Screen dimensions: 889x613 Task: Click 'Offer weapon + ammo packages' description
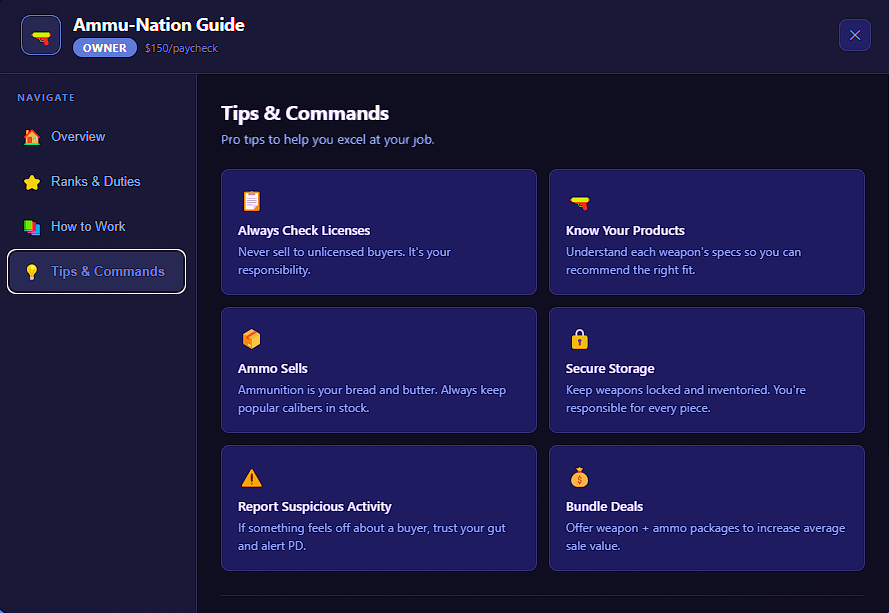[705, 536]
